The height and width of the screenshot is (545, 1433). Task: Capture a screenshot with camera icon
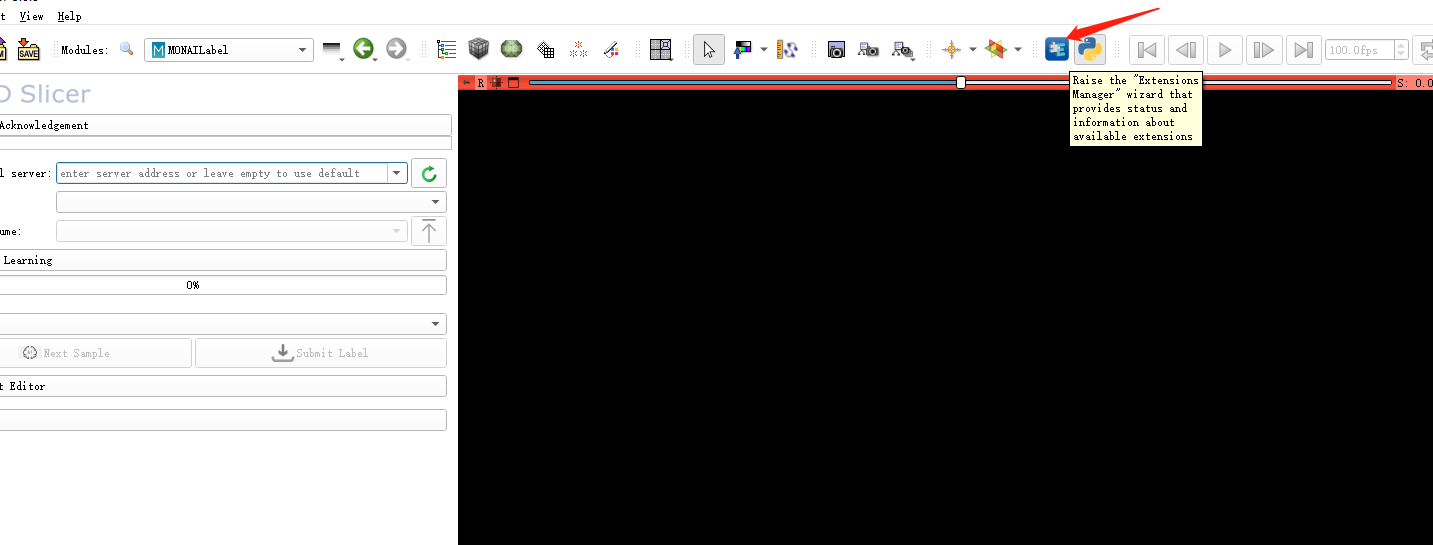(836, 49)
